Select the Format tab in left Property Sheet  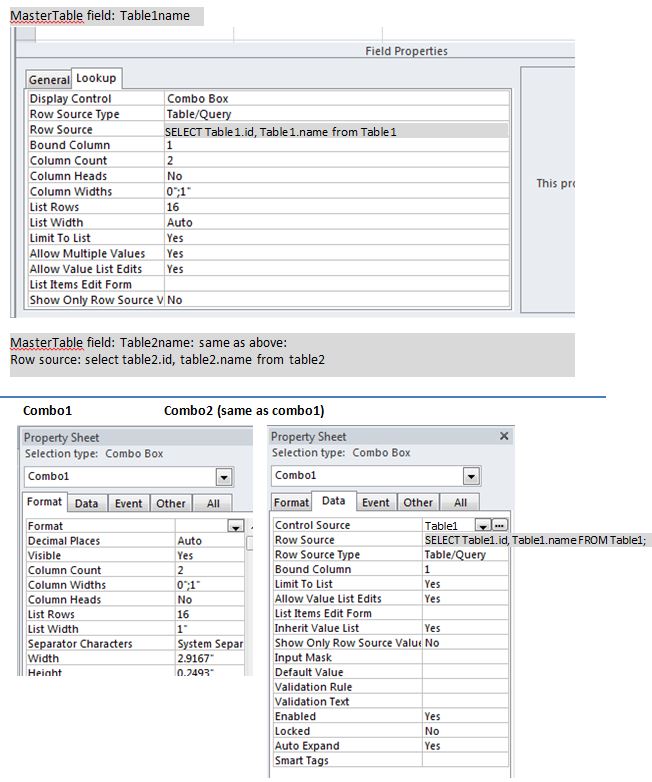point(44,502)
